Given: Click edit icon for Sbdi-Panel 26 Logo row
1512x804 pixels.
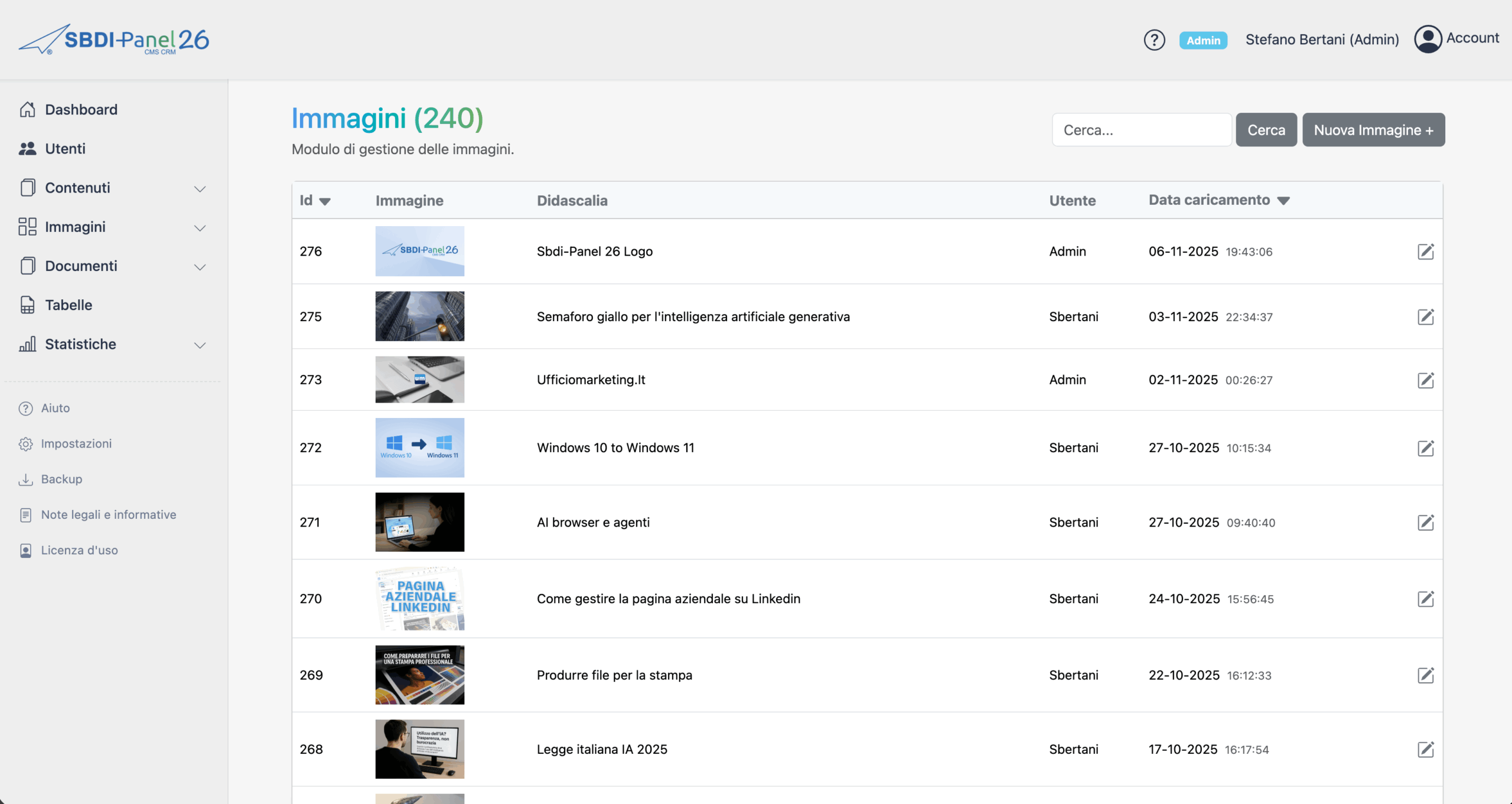Looking at the screenshot, I should (x=1425, y=251).
